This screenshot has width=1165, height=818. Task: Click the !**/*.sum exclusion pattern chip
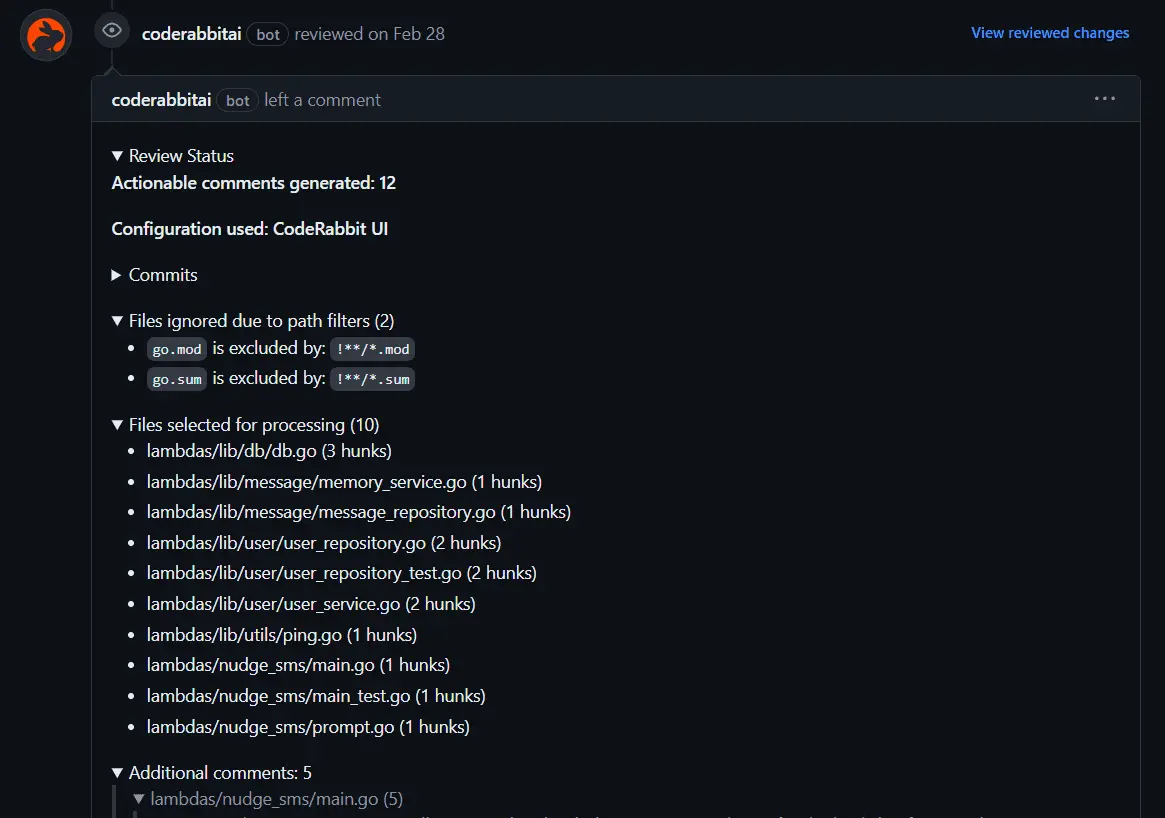point(372,379)
